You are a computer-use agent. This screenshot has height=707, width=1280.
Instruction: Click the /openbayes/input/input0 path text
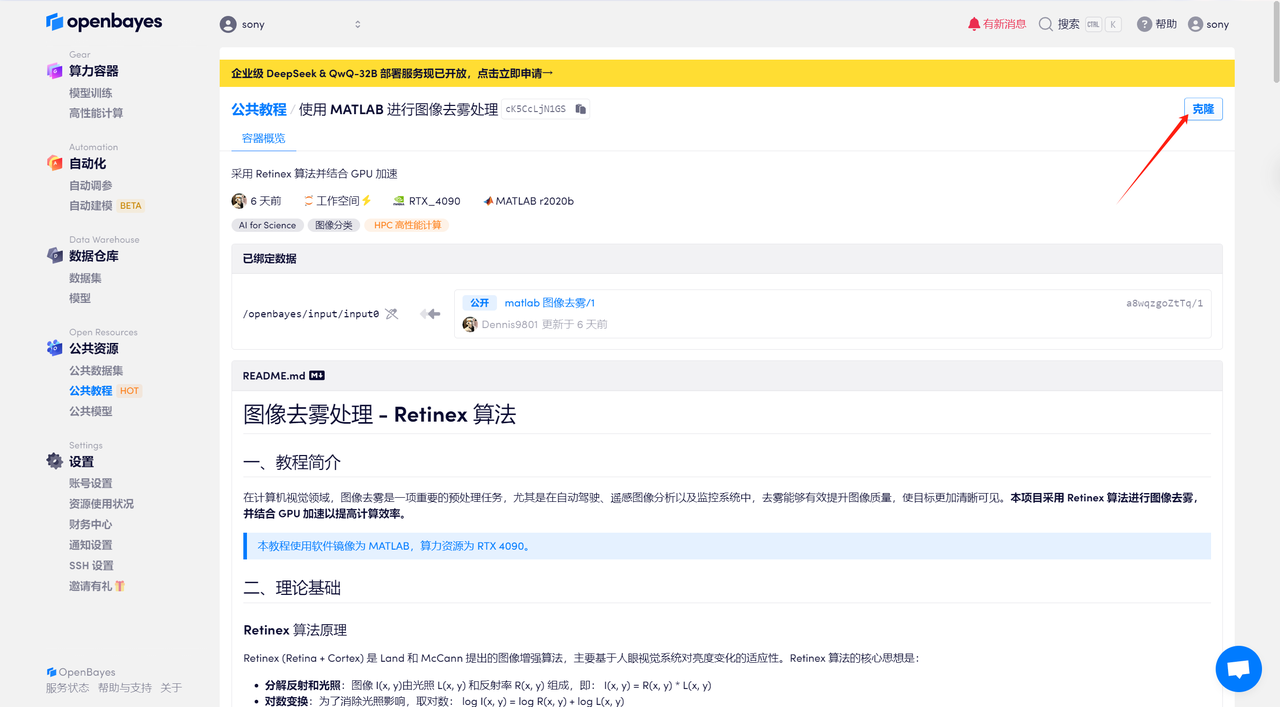click(x=311, y=314)
